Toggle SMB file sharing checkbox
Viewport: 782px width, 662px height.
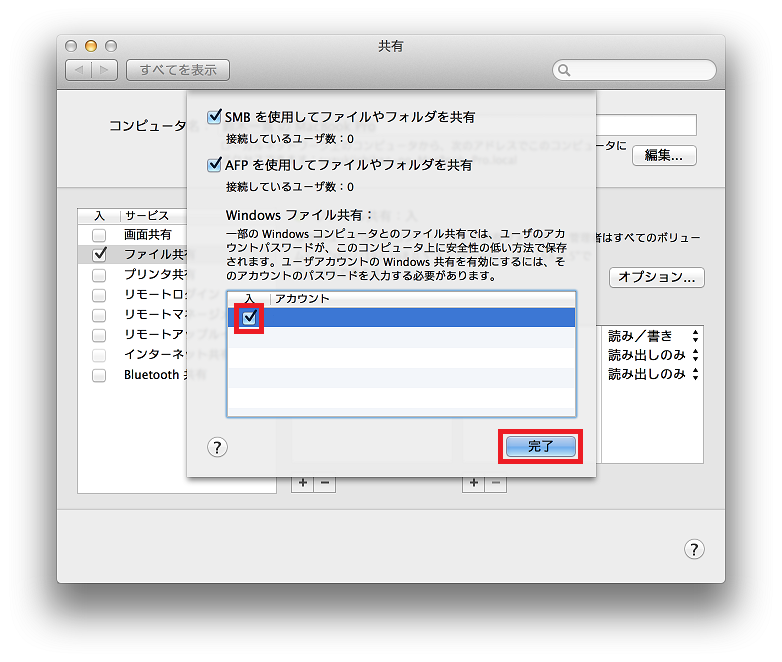tap(214, 117)
